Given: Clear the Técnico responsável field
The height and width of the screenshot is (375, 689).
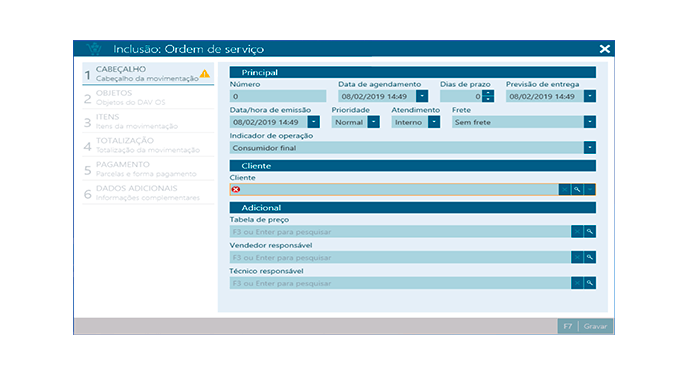Looking at the screenshot, I should [577, 283].
